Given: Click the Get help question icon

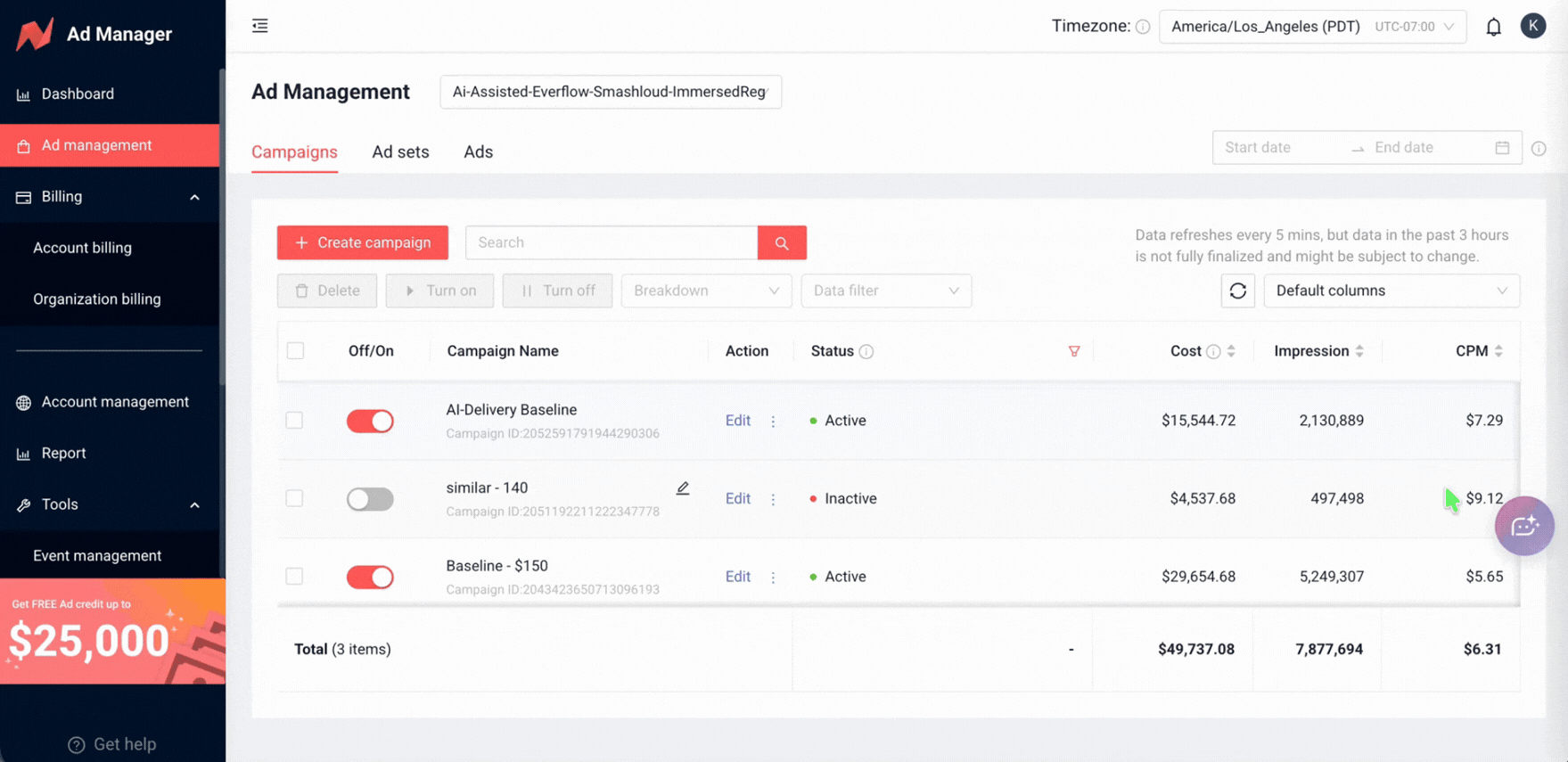Looking at the screenshot, I should tap(77, 744).
